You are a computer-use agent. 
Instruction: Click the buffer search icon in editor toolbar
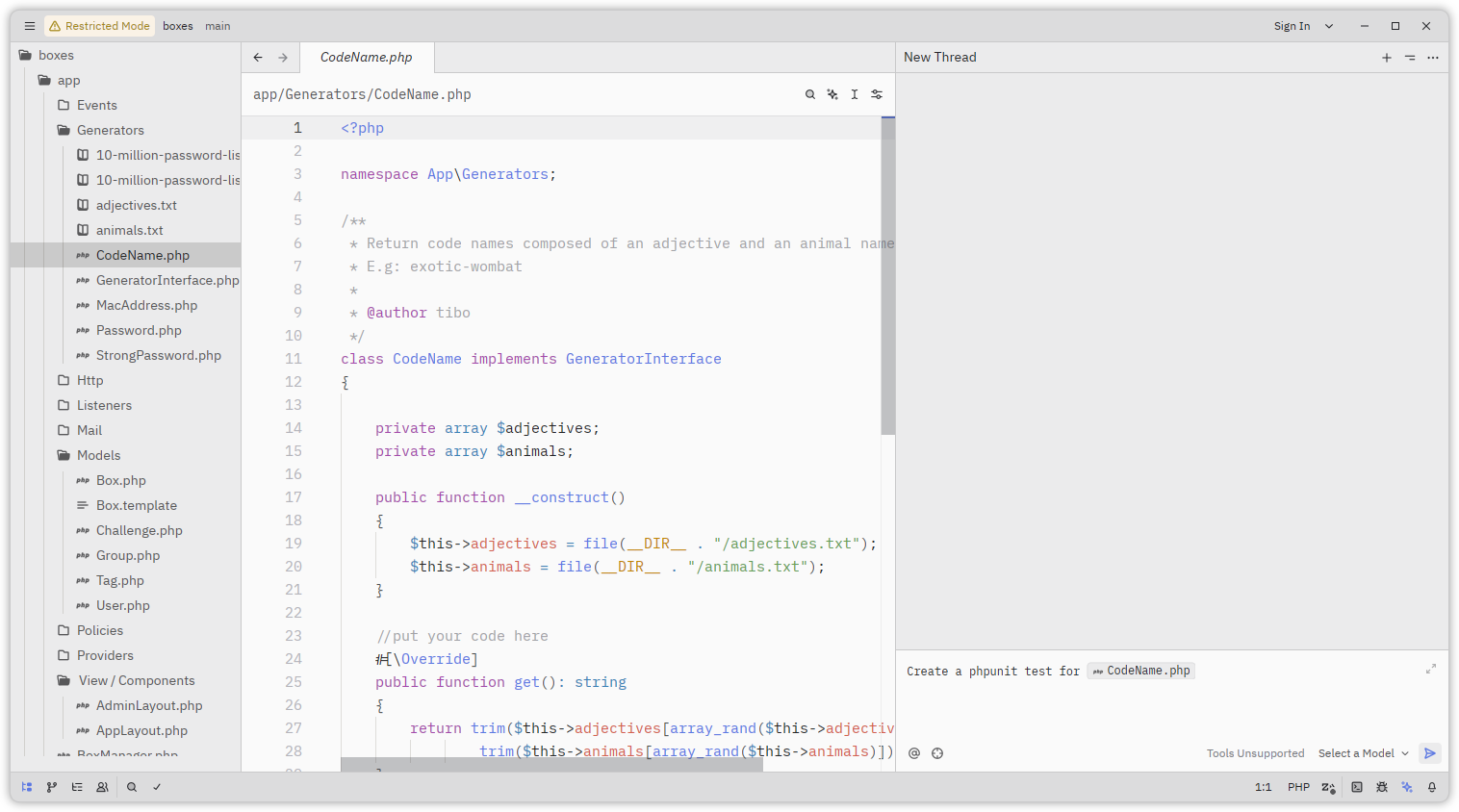click(810, 94)
